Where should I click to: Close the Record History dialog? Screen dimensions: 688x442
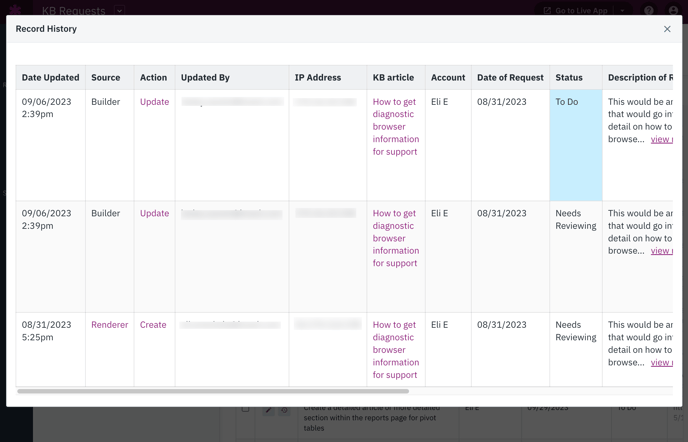(667, 29)
